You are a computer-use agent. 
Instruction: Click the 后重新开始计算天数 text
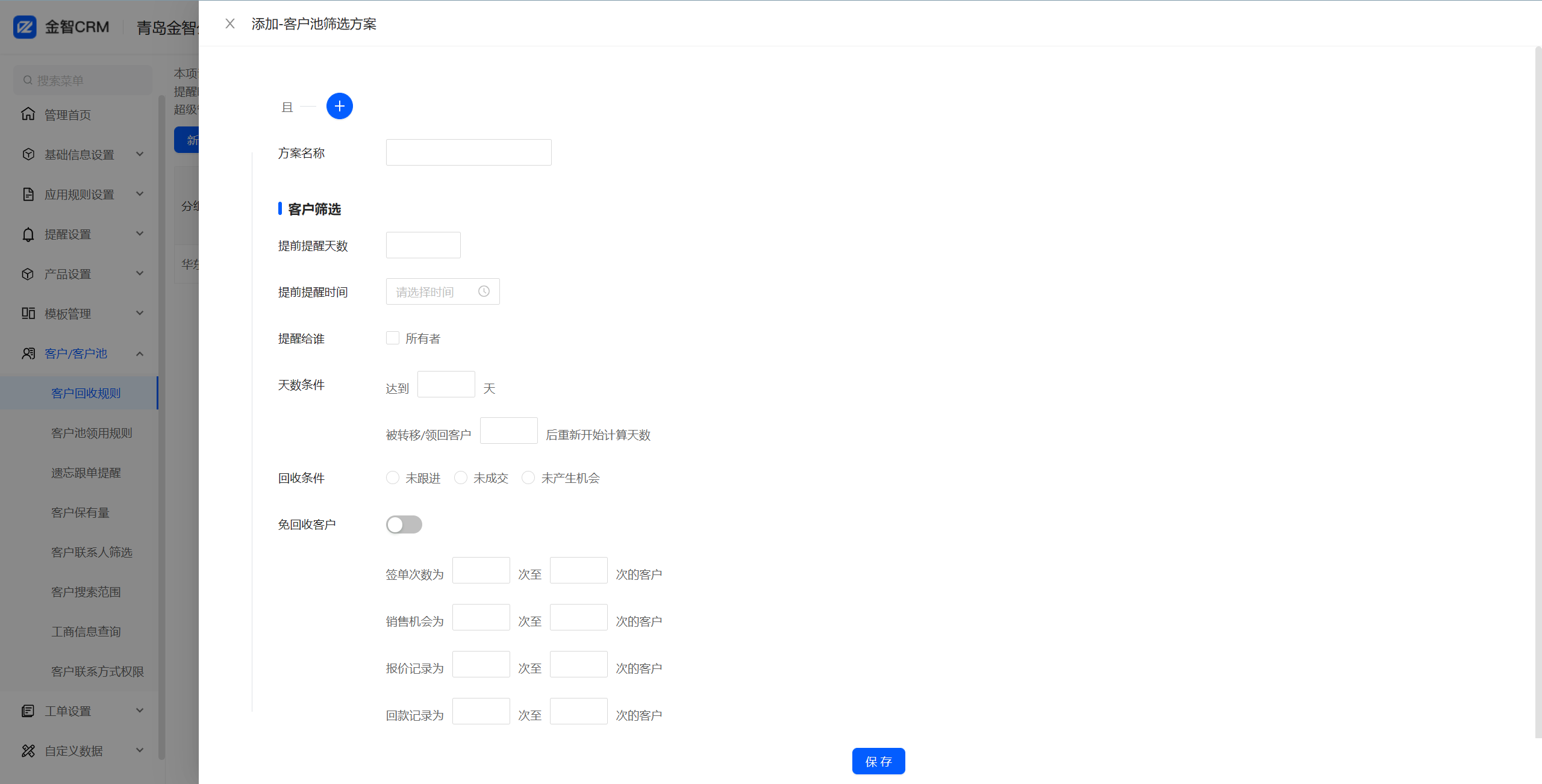click(x=598, y=435)
